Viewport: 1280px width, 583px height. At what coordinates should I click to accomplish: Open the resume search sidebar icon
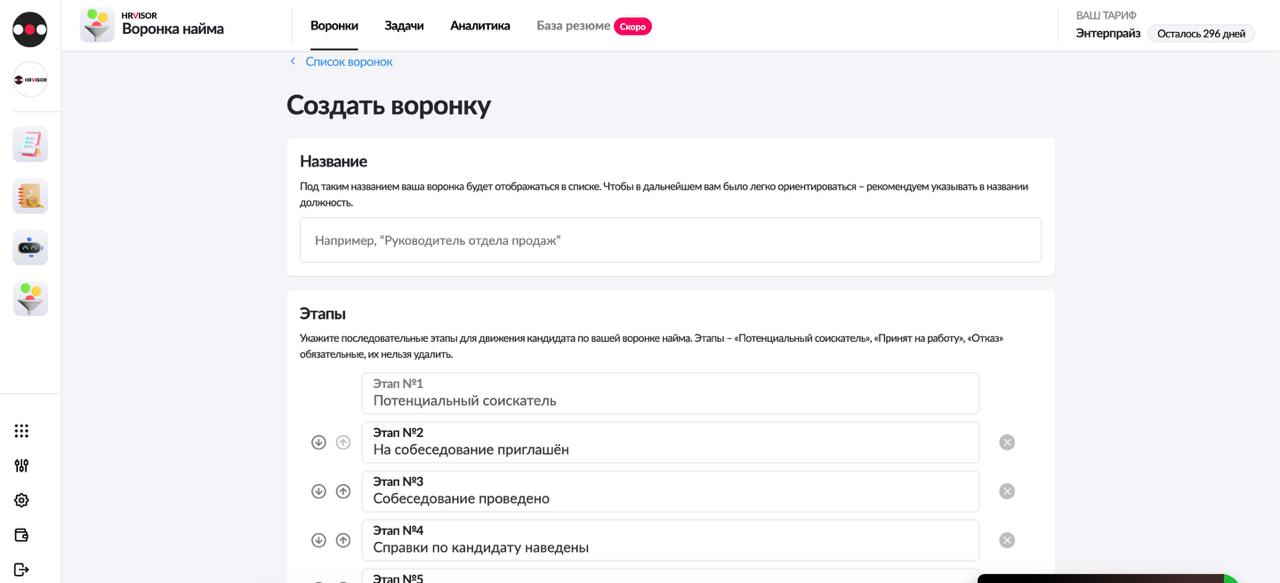[30, 196]
